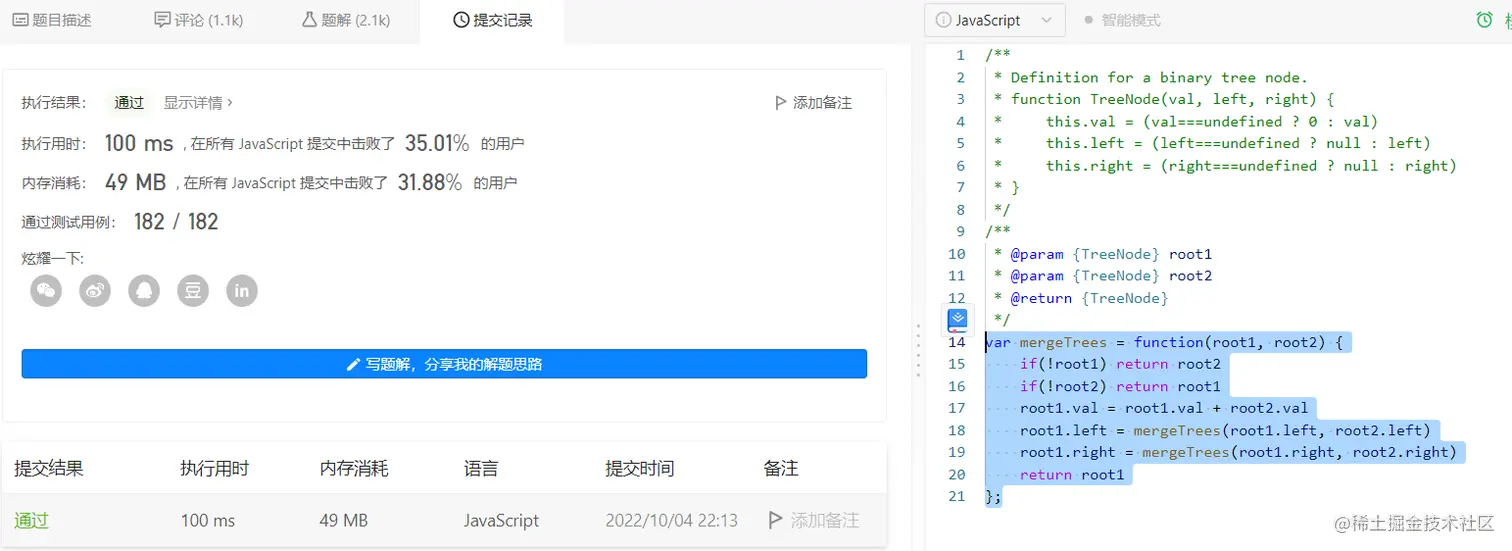Screen dimensions: 1512x551
Task: Click the 182 / 182 test cases value
Action: click(176, 221)
